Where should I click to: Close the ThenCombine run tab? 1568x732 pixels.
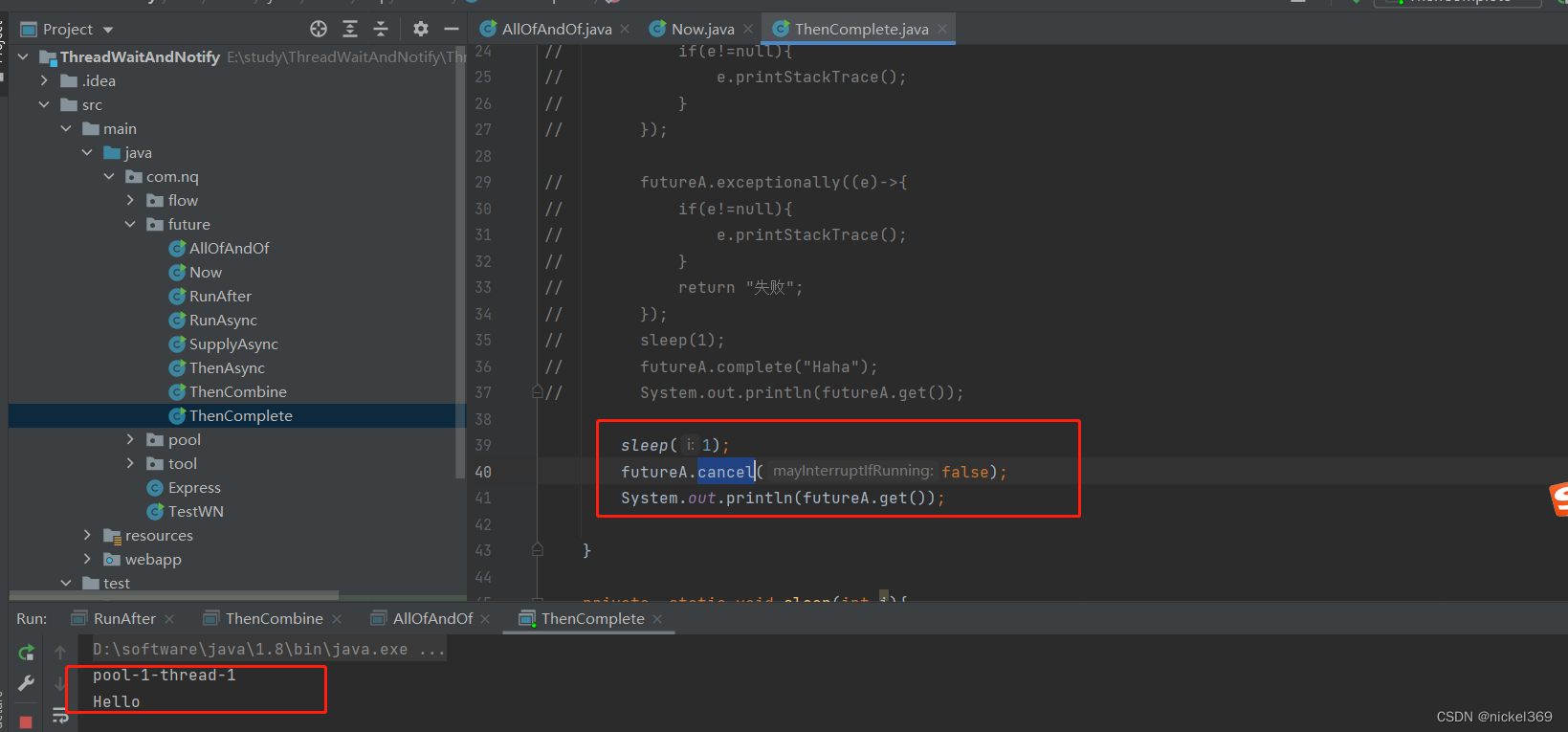[x=337, y=619]
